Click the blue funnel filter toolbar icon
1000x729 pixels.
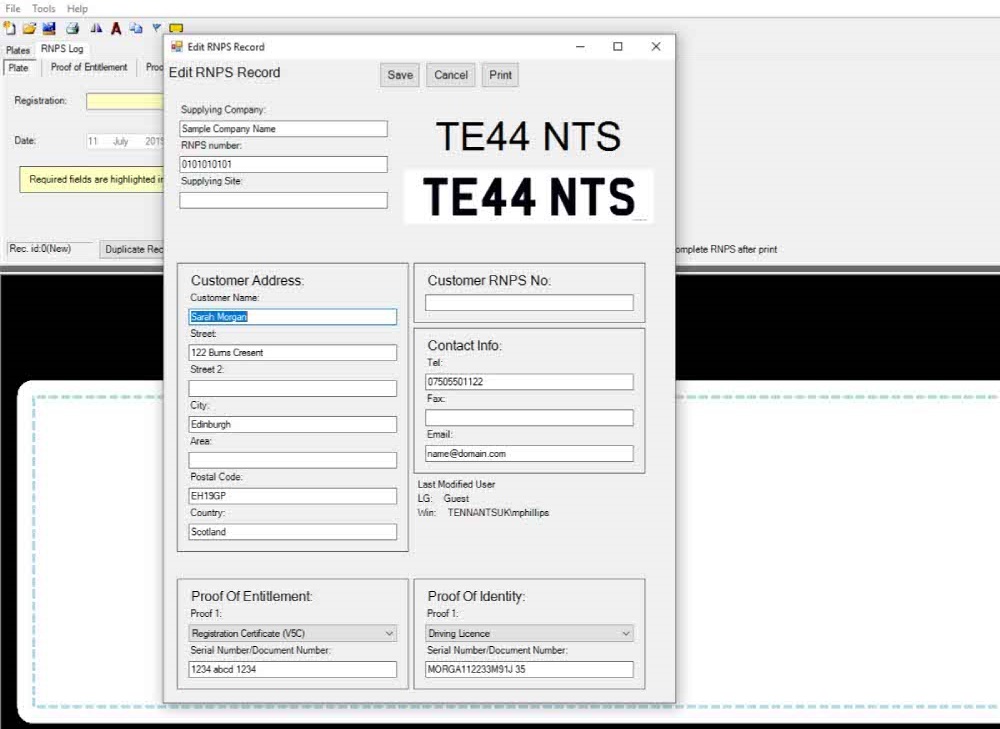pyautogui.click(x=156, y=28)
